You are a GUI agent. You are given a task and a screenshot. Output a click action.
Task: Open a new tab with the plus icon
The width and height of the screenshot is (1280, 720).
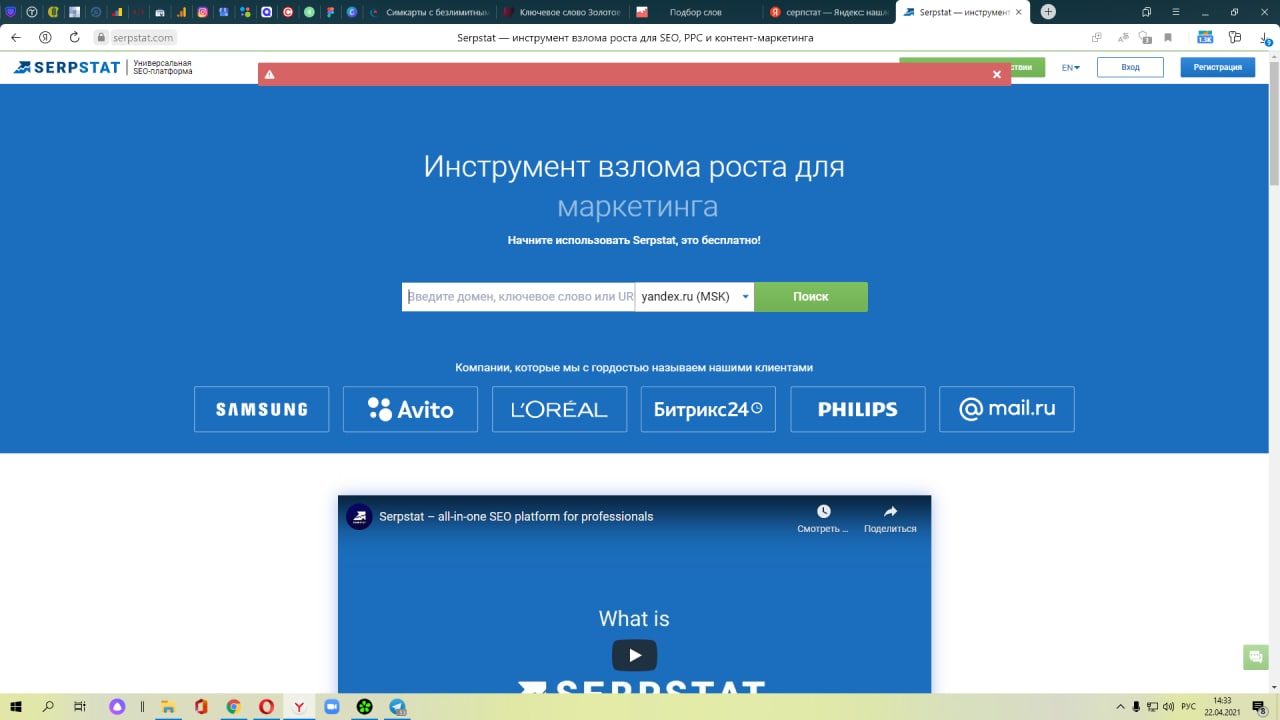coord(1048,12)
